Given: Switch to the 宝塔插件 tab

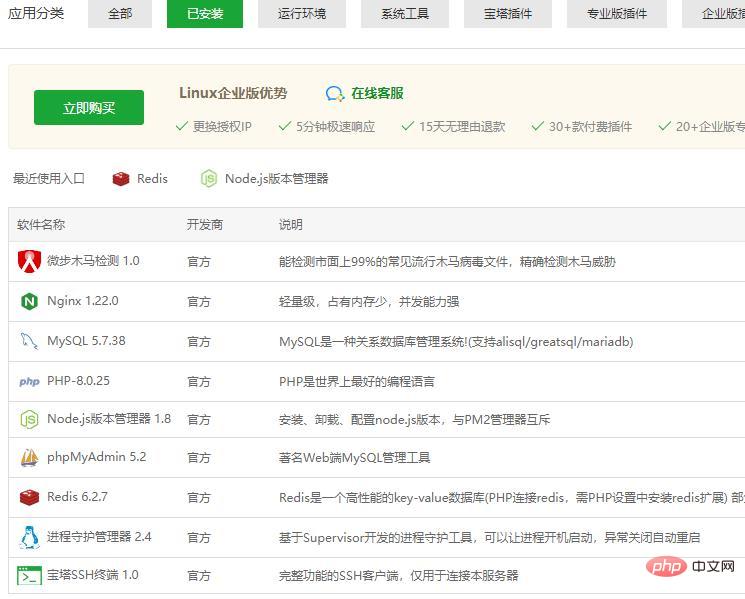Looking at the screenshot, I should (508, 14).
